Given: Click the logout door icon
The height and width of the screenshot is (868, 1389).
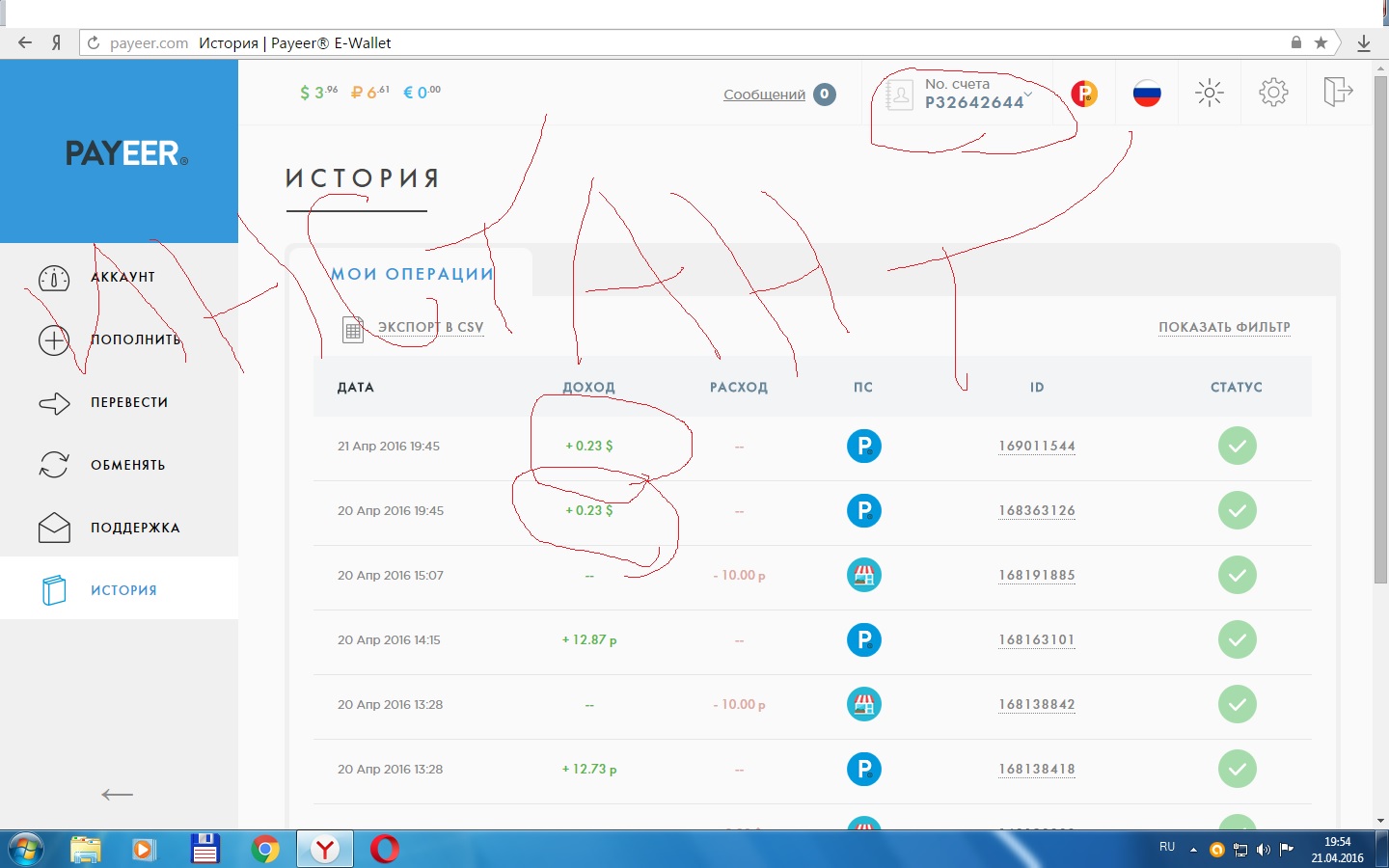Looking at the screenshot, I should 1338,92.
